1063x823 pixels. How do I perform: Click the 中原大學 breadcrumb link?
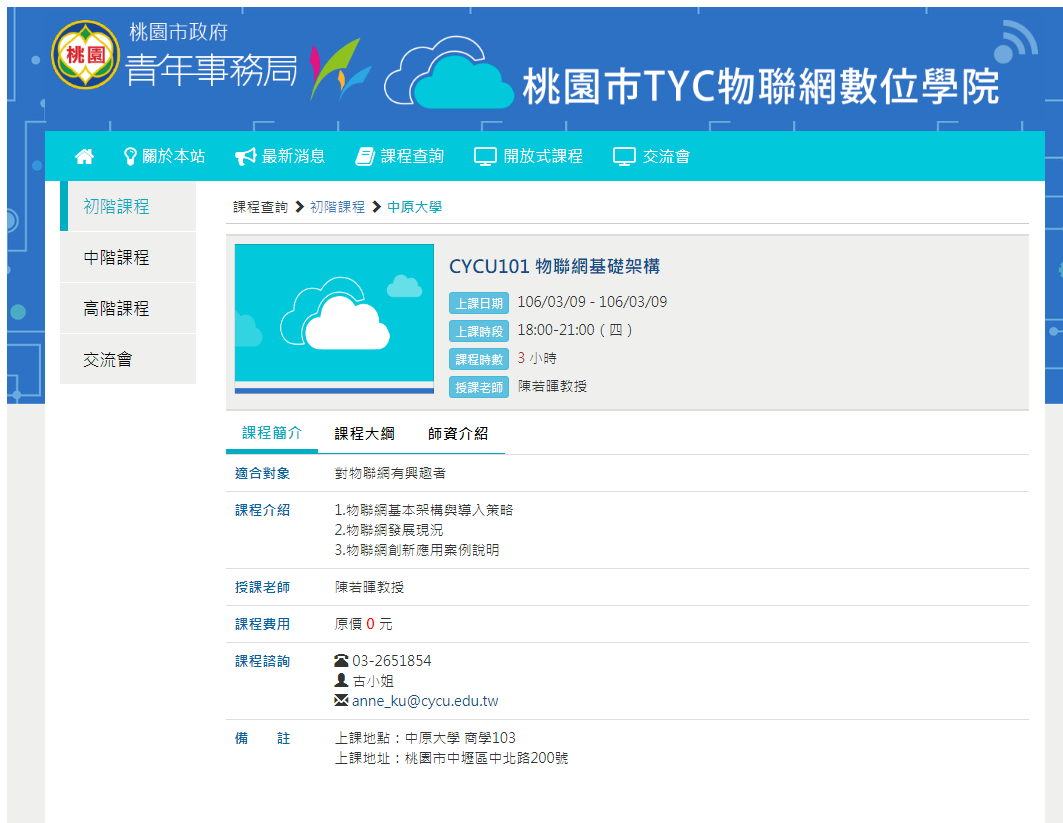point(414,207)
